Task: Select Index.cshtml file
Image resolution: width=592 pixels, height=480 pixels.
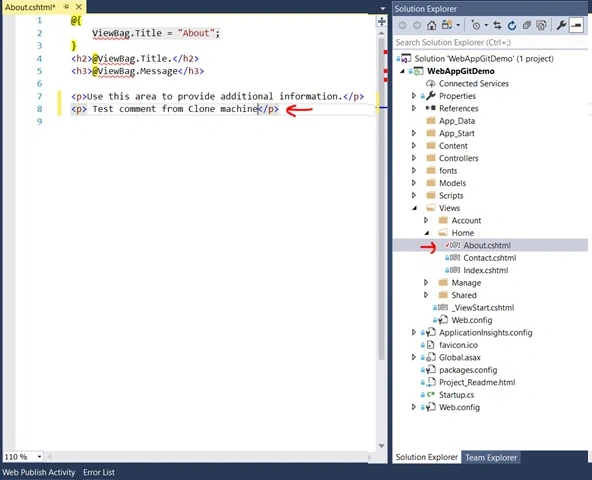Action: coord(486,270)
